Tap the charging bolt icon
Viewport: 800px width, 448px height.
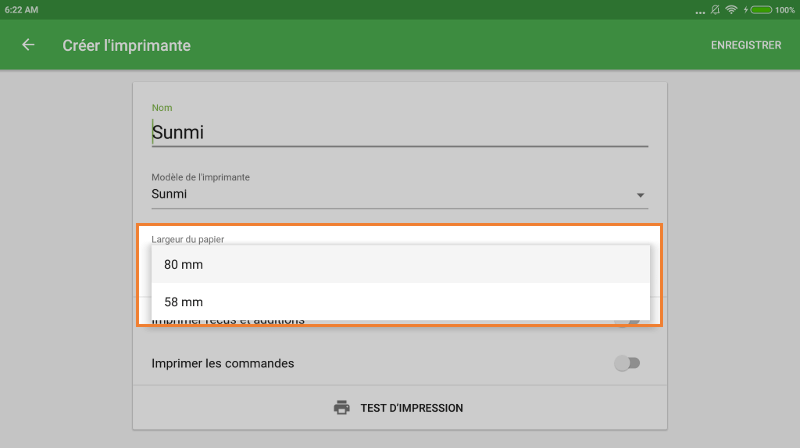[x=746, y=9]
